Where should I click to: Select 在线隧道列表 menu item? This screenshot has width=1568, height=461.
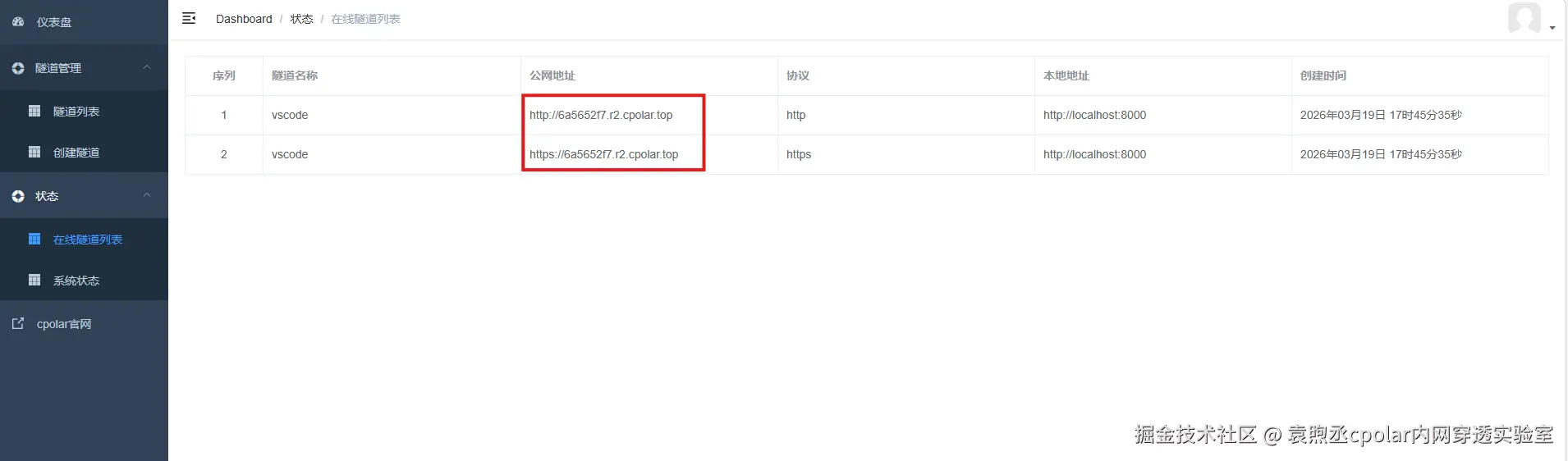click(84, 239)
